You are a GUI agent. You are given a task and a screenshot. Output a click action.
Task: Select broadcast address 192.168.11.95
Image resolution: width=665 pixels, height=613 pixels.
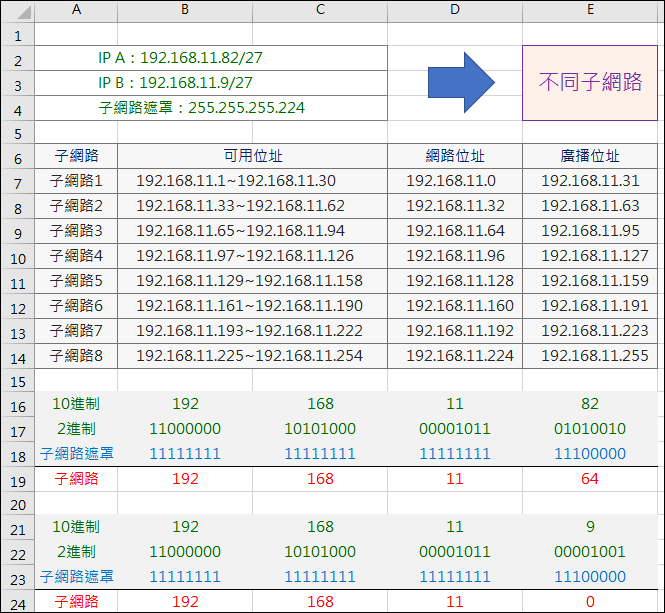[590, 231]
